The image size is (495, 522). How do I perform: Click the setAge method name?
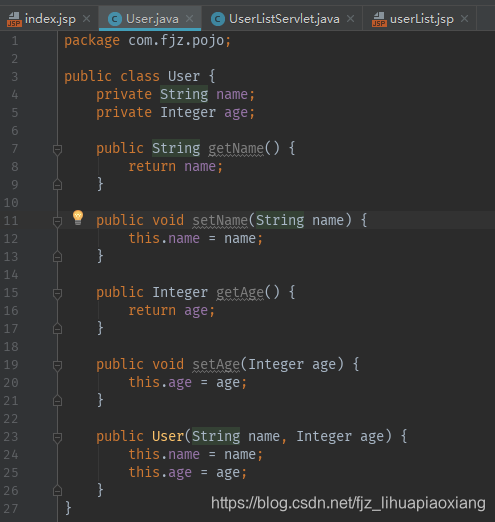[216, 365]
